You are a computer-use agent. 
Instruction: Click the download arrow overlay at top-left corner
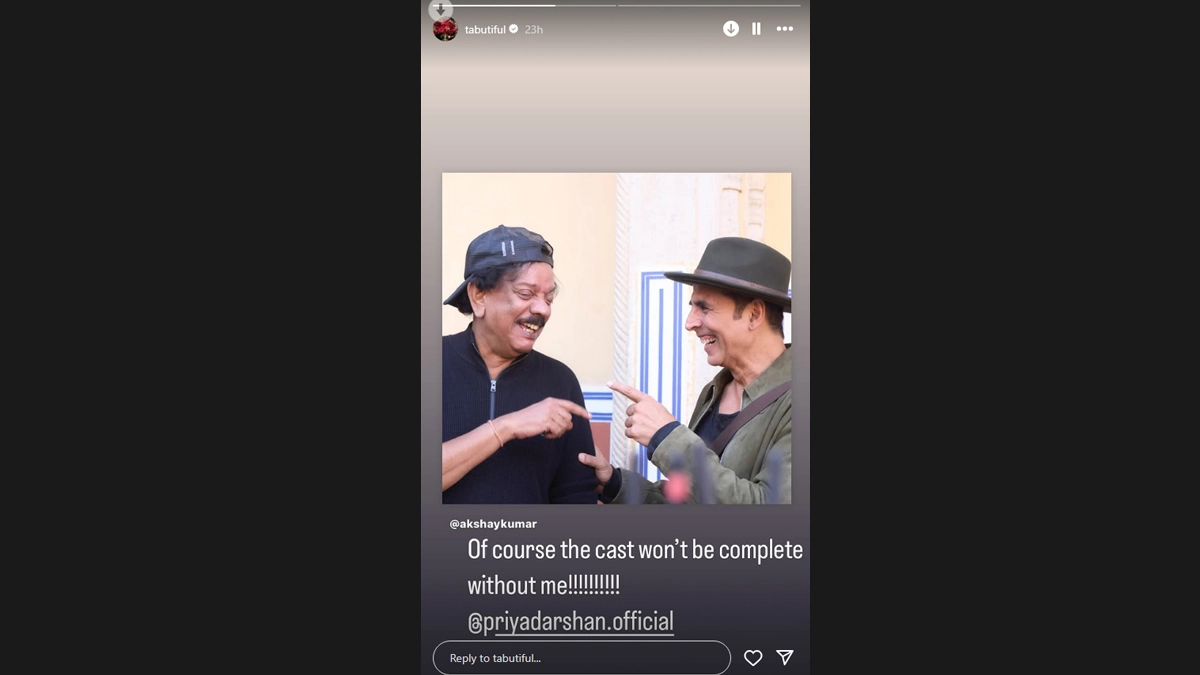coord(440,9)
